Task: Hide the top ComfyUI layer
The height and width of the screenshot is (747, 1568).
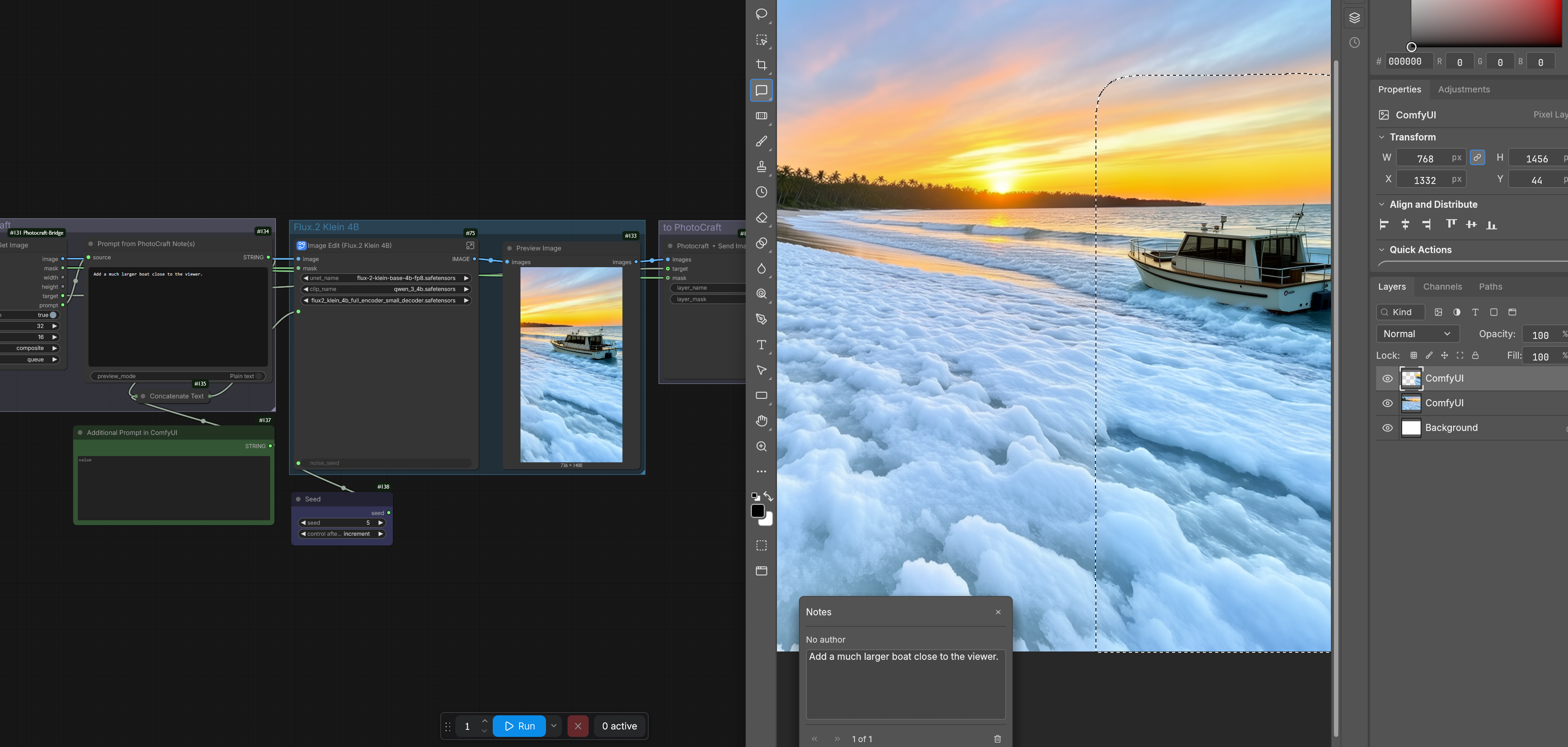Action: (x=1387, y=379)
